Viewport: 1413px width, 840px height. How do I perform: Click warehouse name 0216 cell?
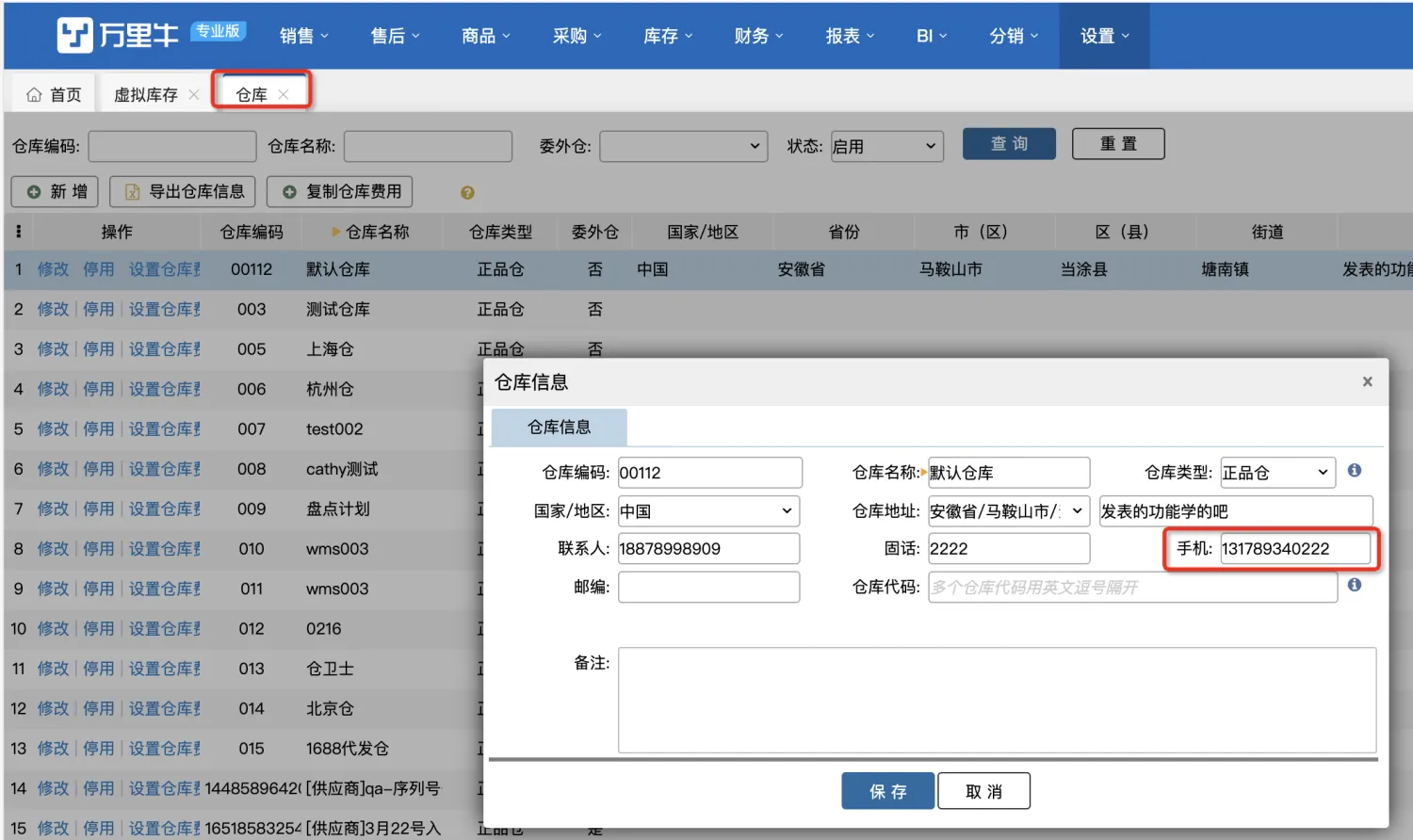click(324, 628)
